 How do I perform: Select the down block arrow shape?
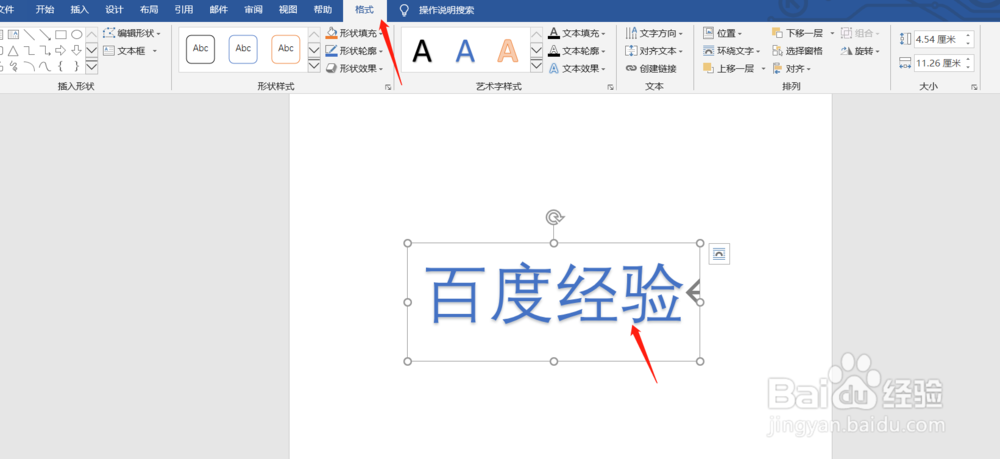pyautogui.click(x=77, y=50)
